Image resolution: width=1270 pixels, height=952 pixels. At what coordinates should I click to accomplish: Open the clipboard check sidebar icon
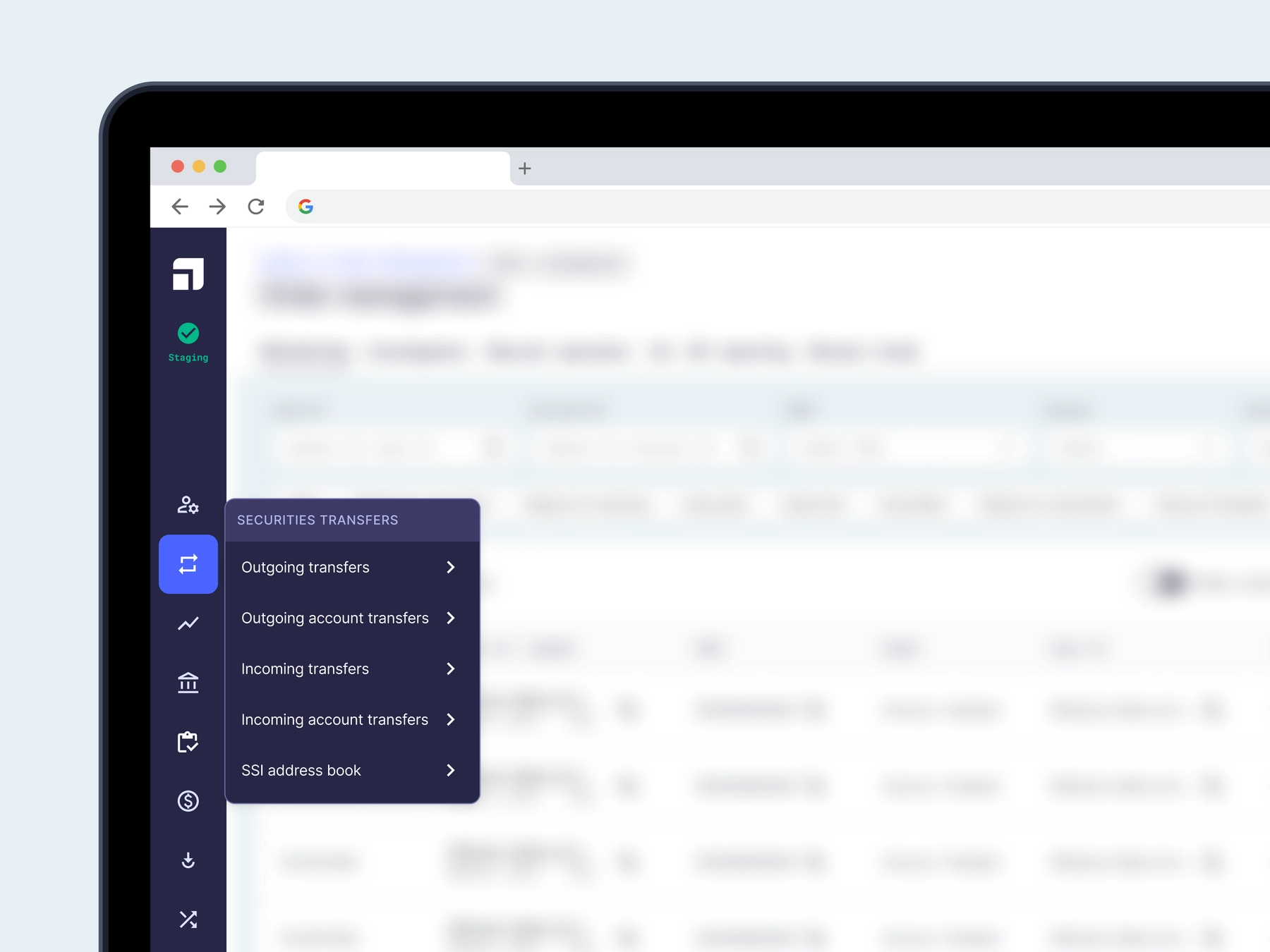188,742
